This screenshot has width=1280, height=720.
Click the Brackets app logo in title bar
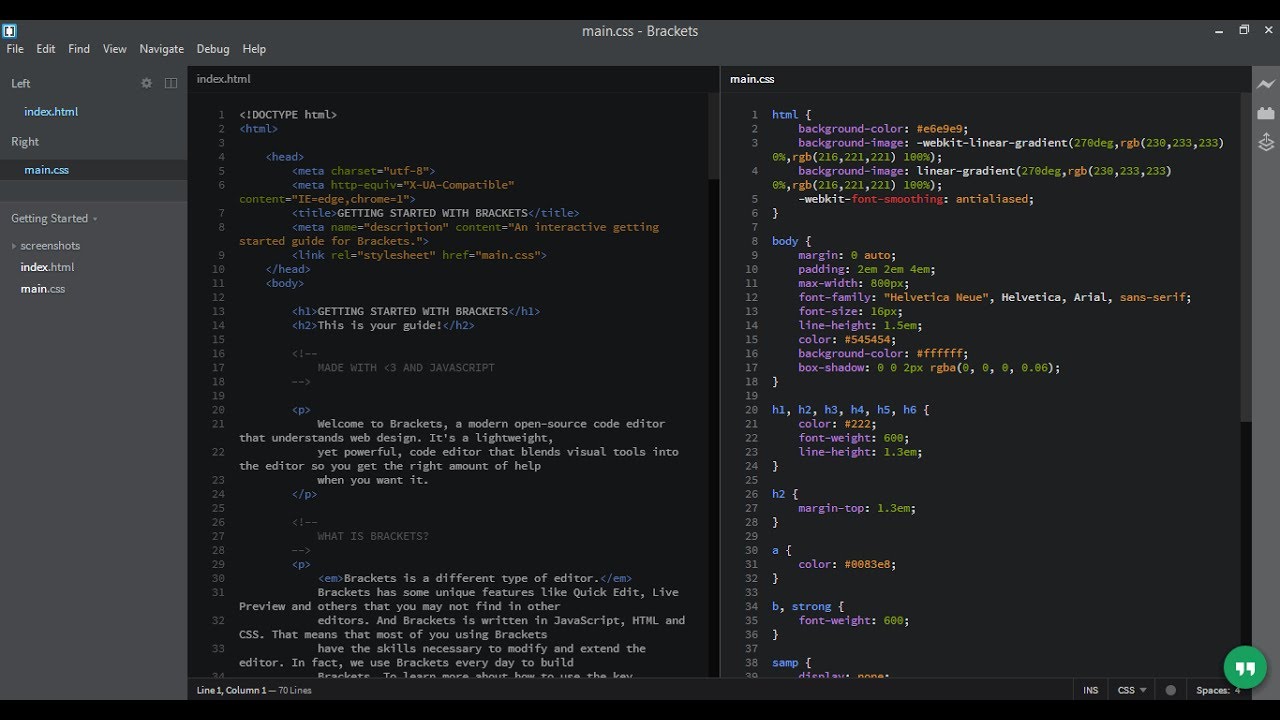(10, 31)
